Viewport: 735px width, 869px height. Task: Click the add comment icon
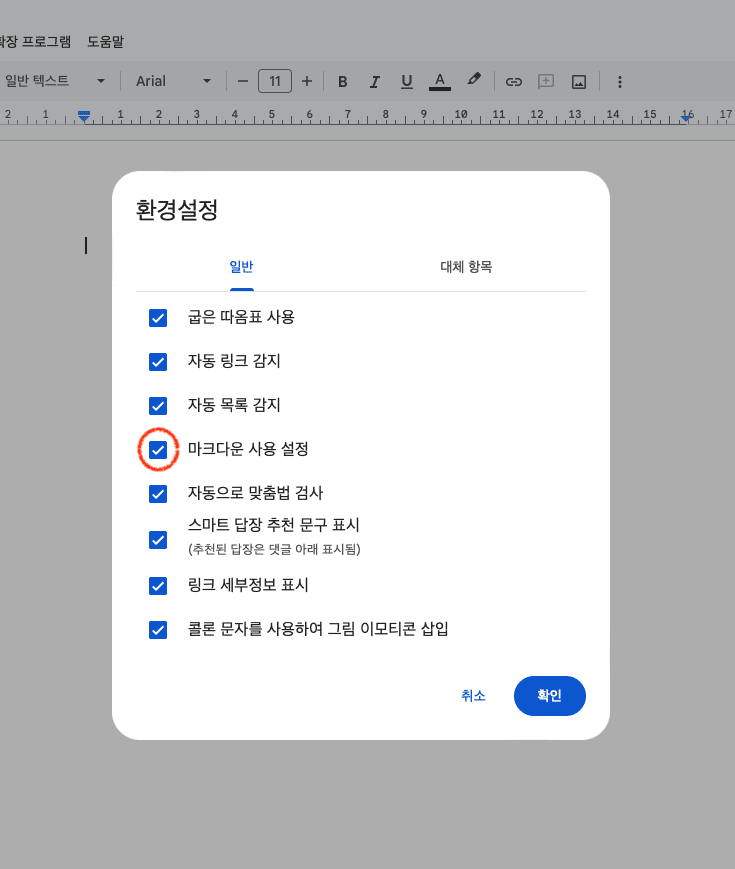pyautogui.click(x=546, y=81)
